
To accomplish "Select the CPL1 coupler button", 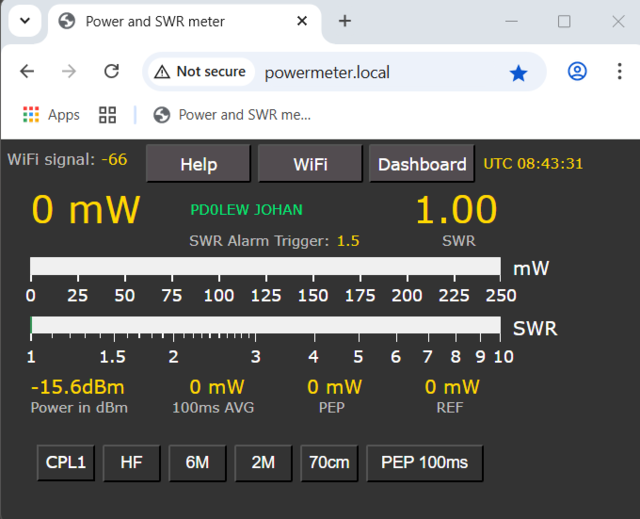I will [x=66, y=463].
